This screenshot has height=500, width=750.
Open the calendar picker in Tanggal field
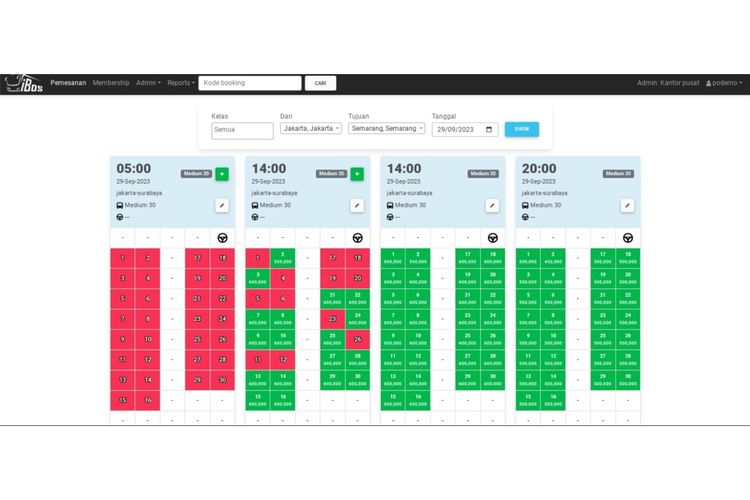tap(488, 129)
